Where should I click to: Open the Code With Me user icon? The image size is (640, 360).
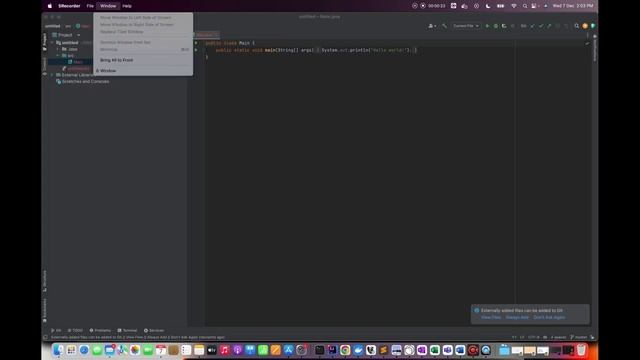[432, 26]
